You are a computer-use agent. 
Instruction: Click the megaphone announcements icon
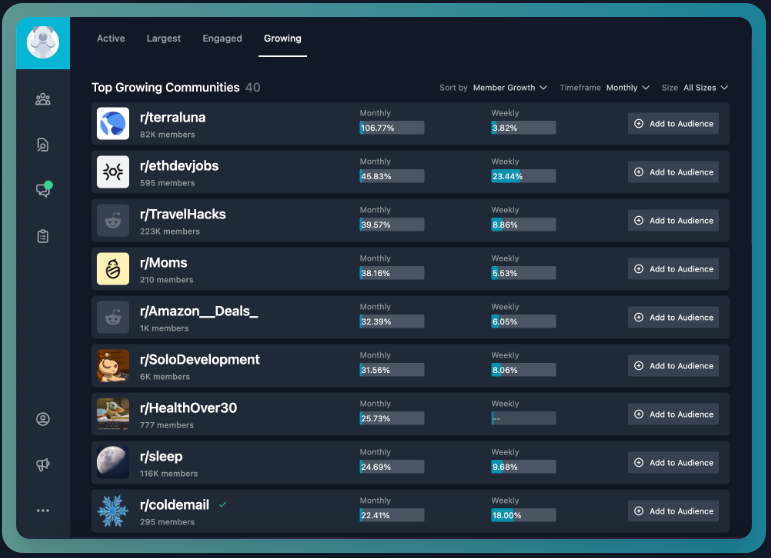pyautogui.click(x=43, y=464)
